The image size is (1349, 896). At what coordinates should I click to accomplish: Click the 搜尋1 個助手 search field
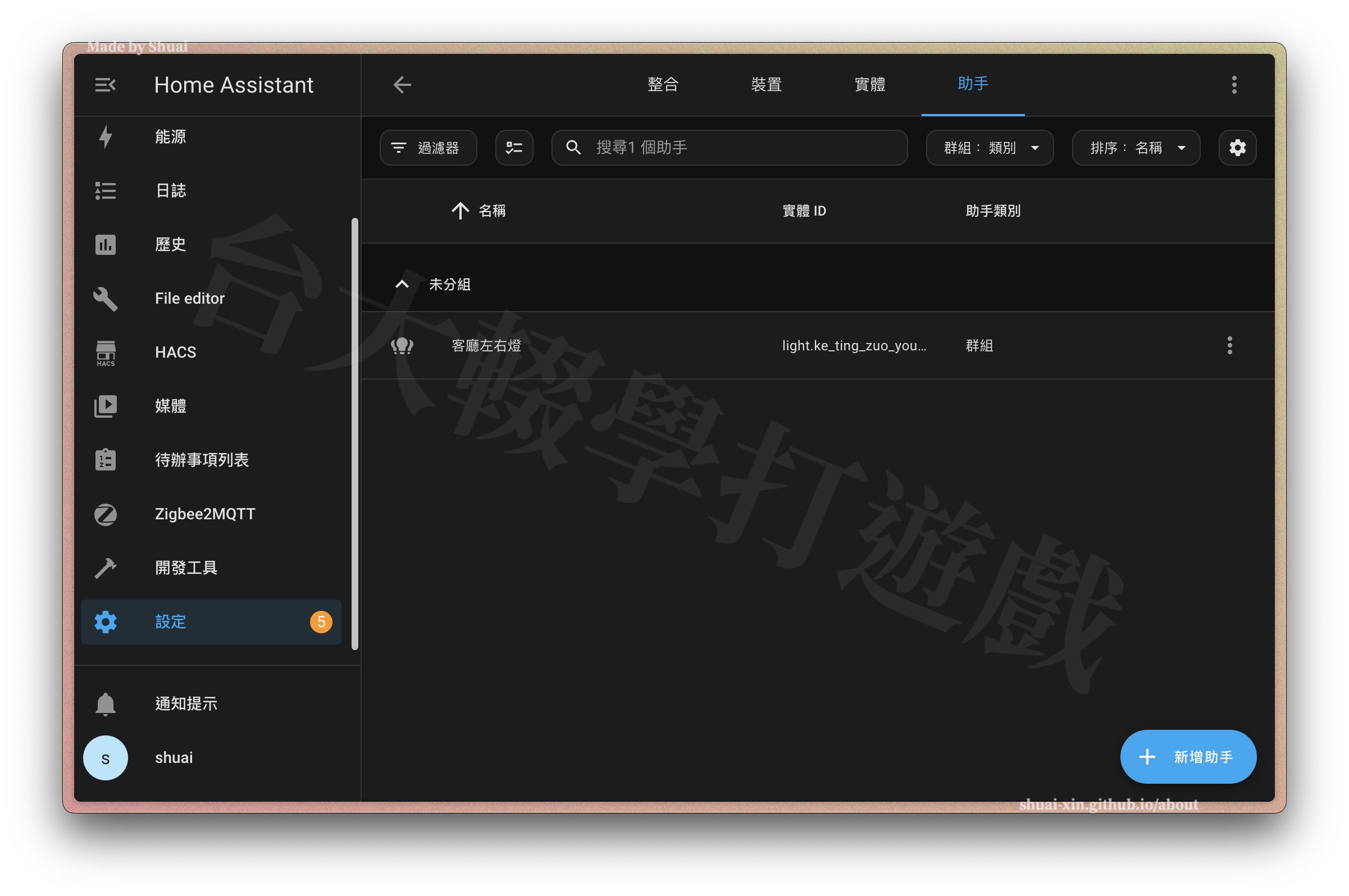[x=730, y=148]
